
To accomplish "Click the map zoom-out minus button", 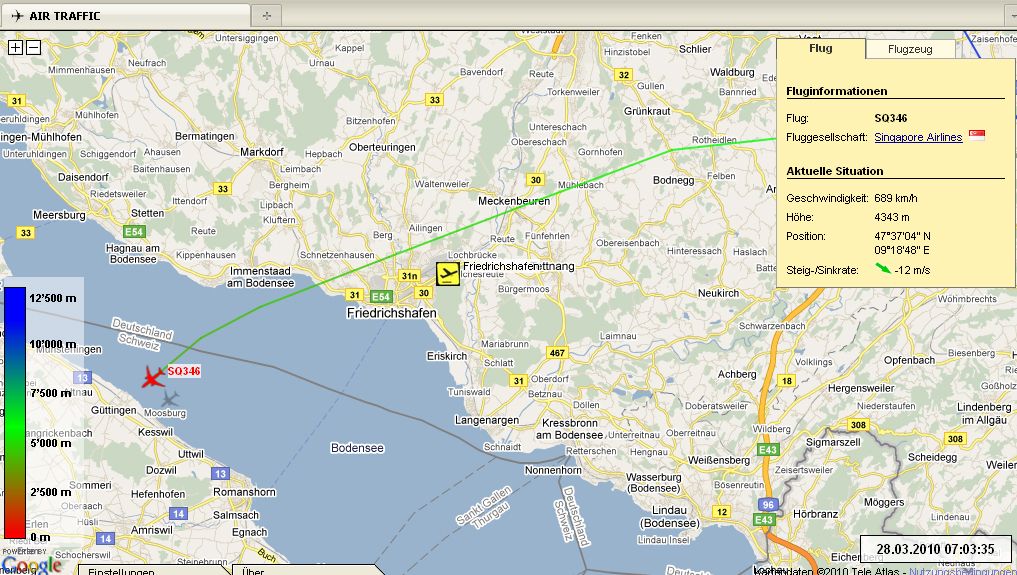I will [34, 47].
